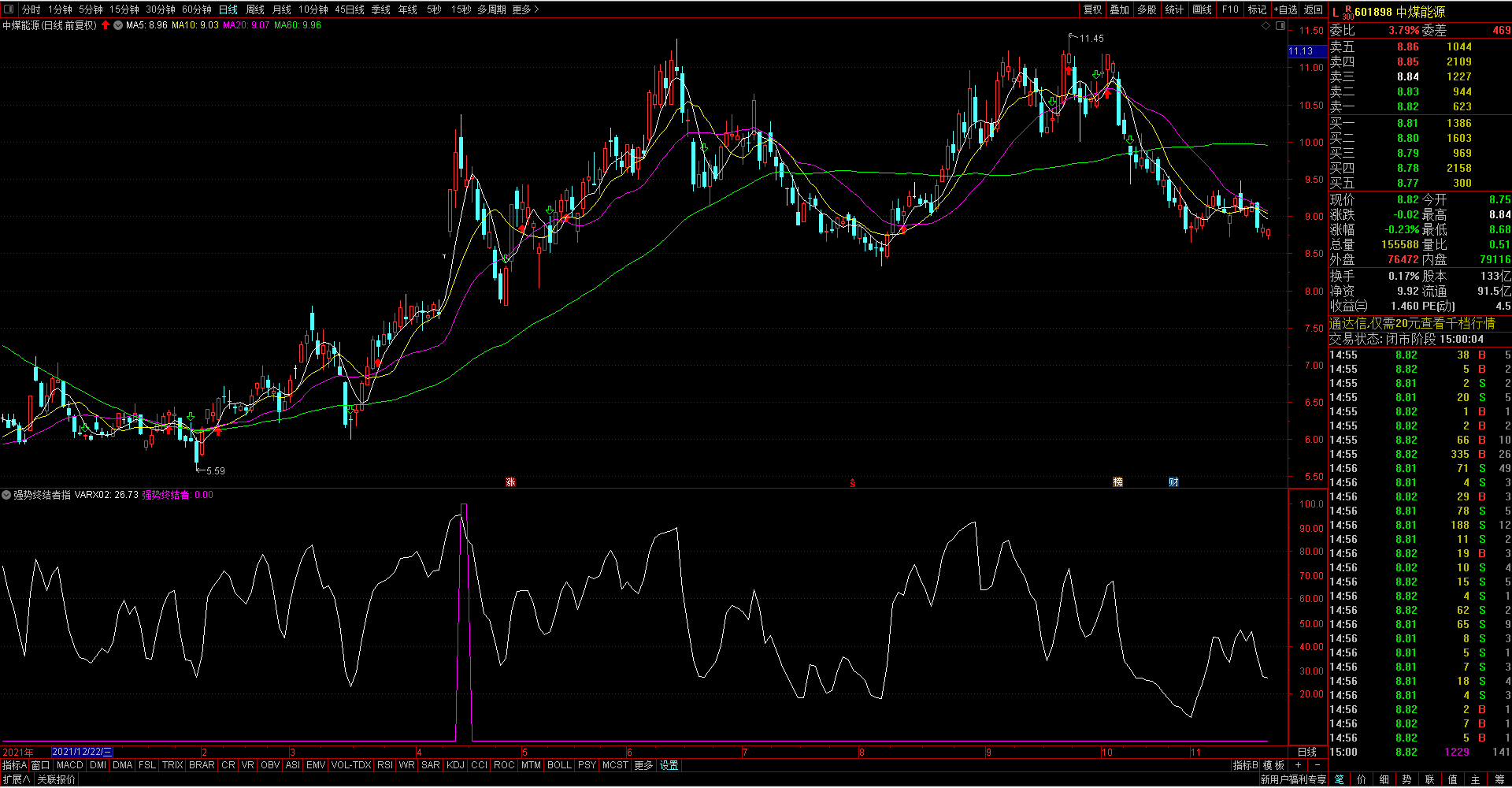Click the 日线 label at axis corner
This screenshot has height=788, width=1512.
tap(1306, 752)
